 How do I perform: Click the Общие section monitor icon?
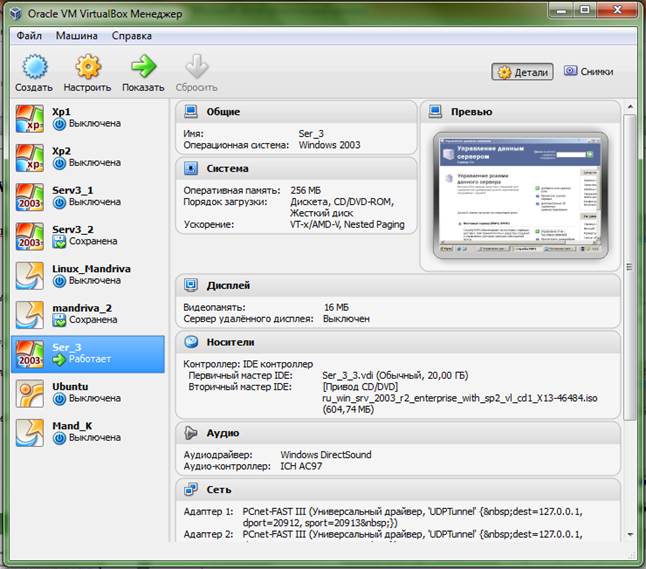tap(191, 111)
